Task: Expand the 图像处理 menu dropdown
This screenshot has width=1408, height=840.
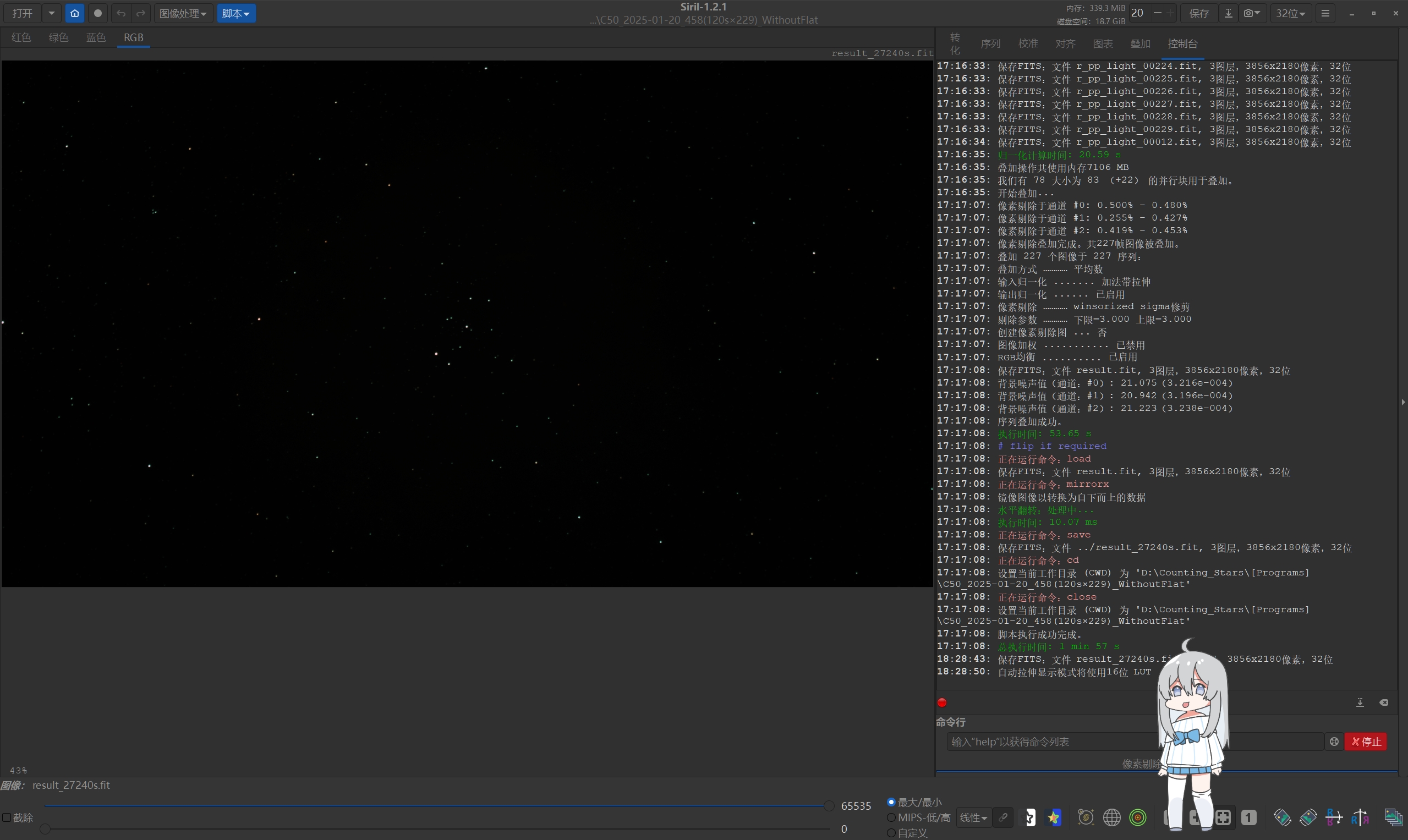Action: coord(183,14)
